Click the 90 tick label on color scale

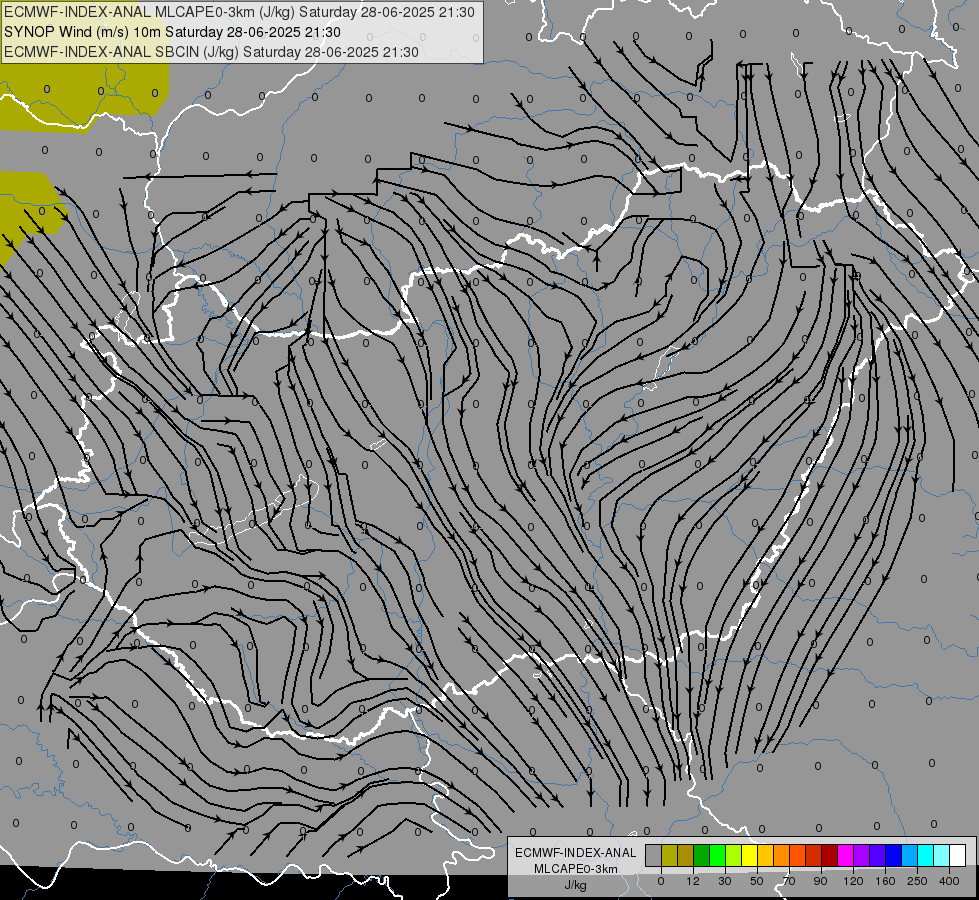point(820,881)
